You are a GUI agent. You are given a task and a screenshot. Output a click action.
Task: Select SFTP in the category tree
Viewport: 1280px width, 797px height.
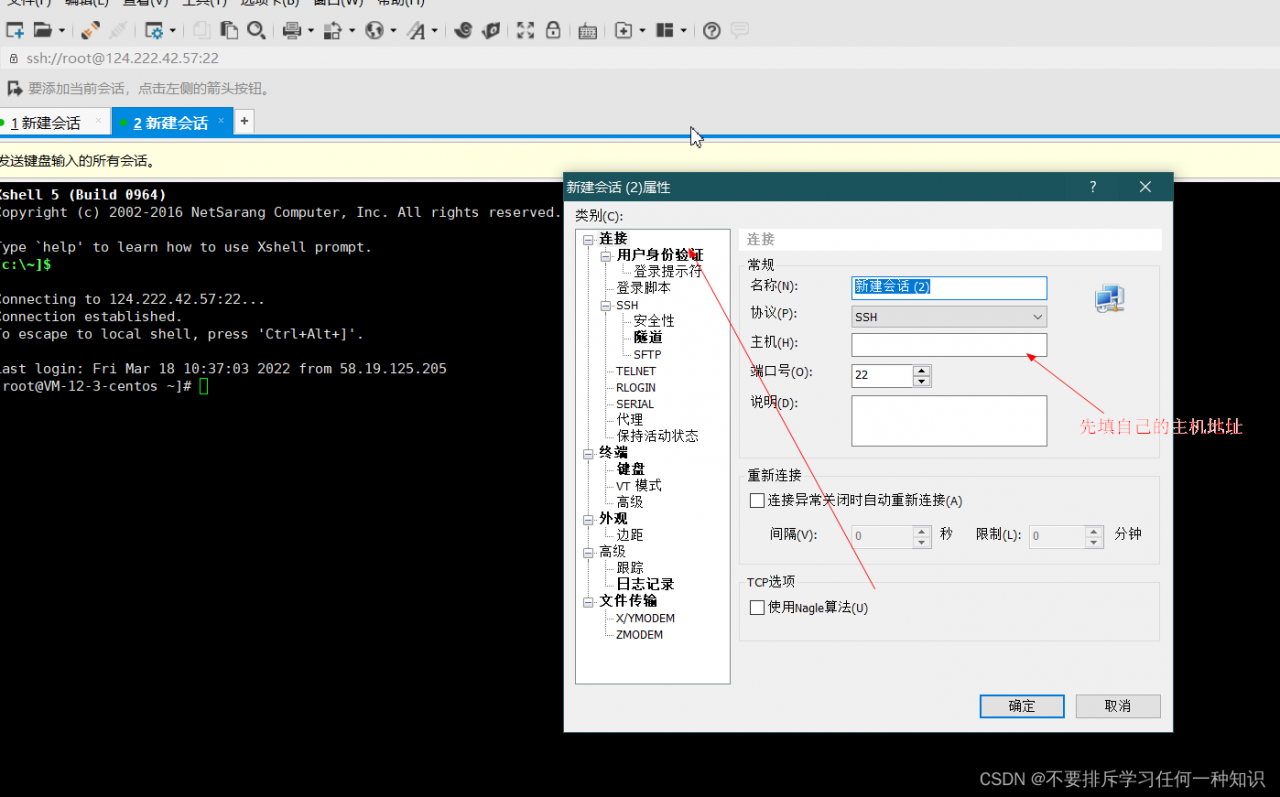(647, 354)
